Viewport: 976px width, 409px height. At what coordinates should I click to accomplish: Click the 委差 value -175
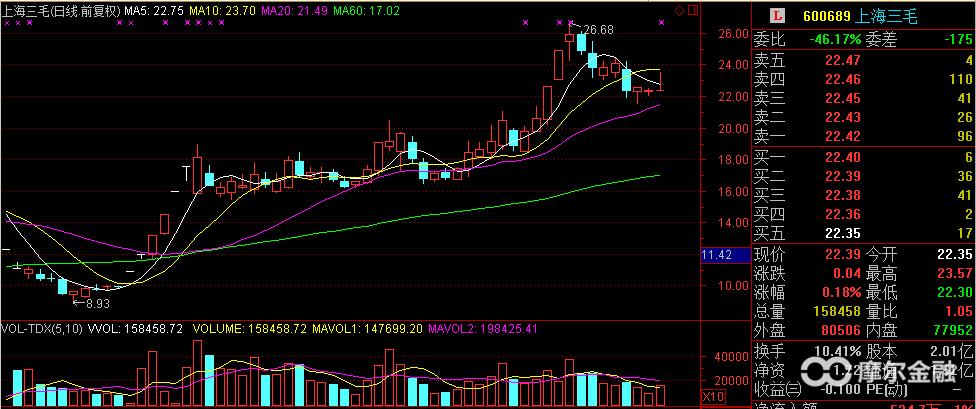pyautogui.click(x=958, y=40)
